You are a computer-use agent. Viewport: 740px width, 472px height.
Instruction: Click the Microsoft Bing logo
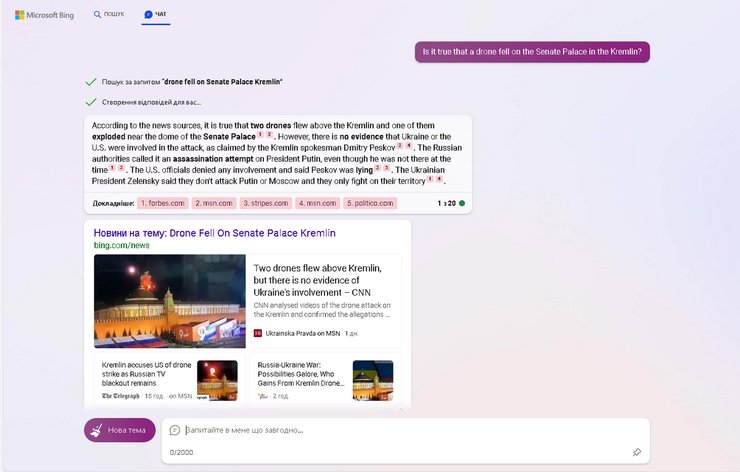coord(44,15)
